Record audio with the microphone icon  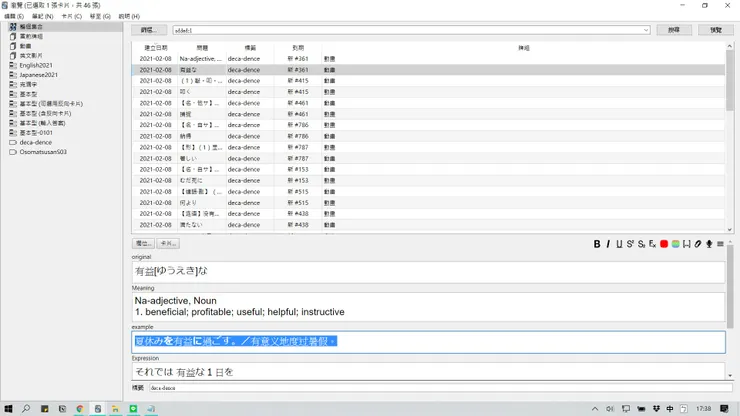pos(709,244)
